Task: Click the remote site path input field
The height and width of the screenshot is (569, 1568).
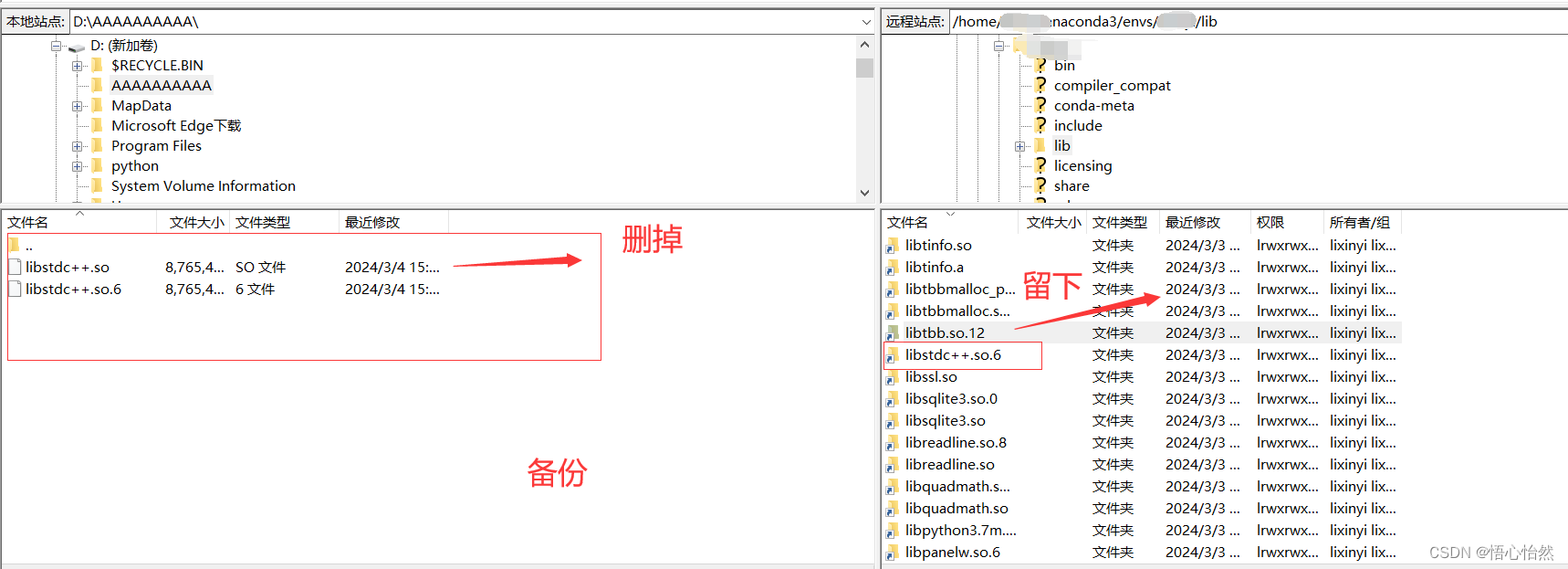Action: click(x=1259, y=21)
